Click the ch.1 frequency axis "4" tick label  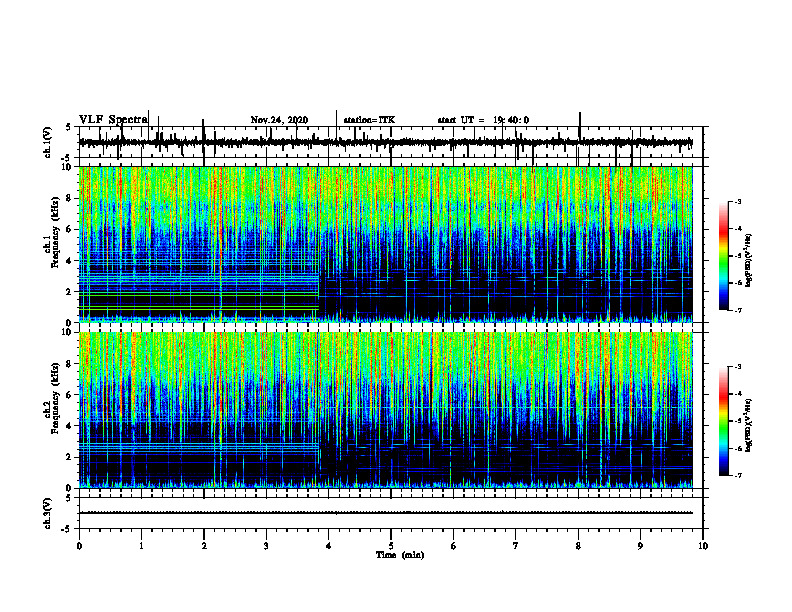[70, 261]
